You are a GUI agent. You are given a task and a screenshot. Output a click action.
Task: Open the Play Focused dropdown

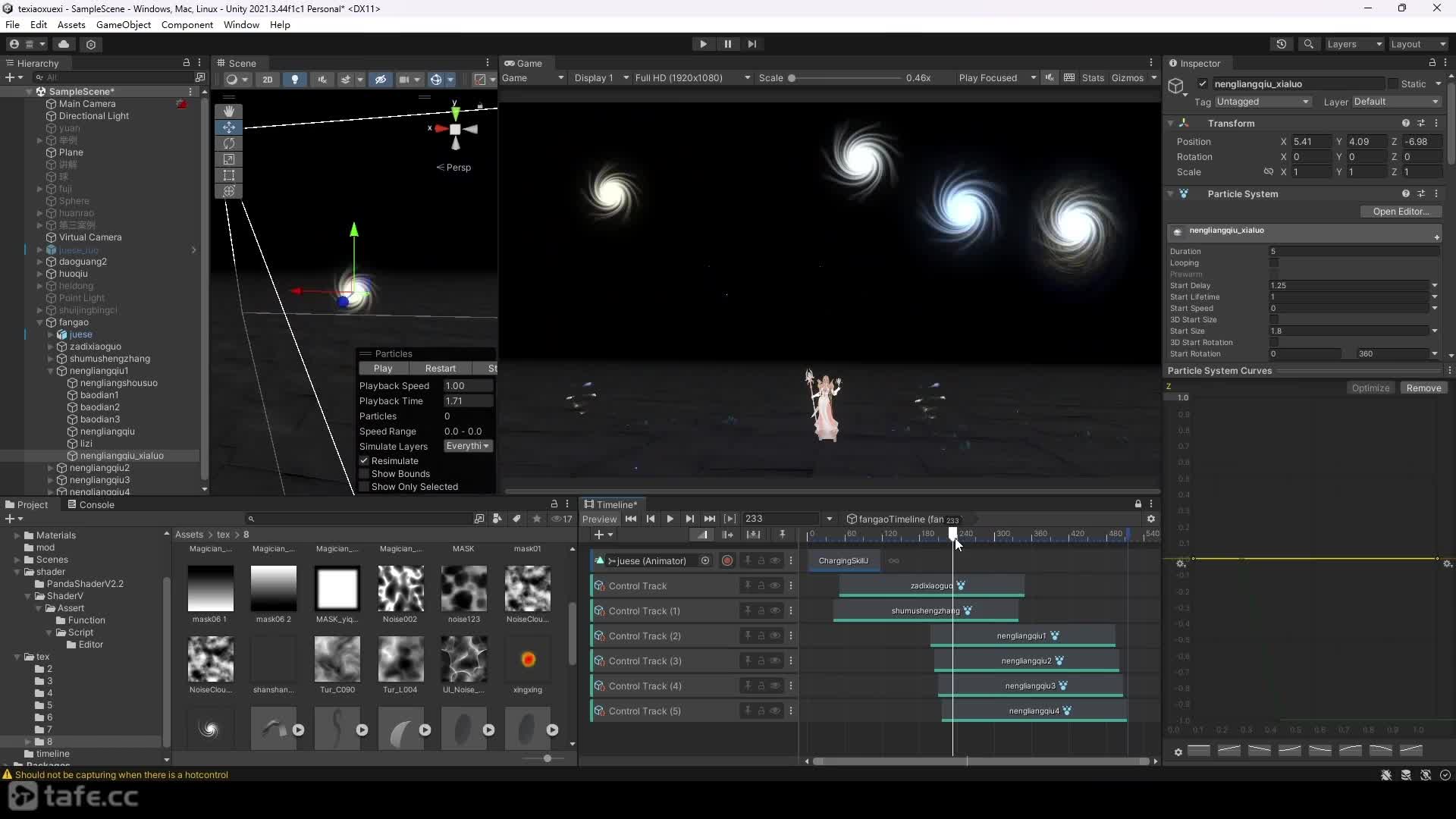tap(996, 78)
